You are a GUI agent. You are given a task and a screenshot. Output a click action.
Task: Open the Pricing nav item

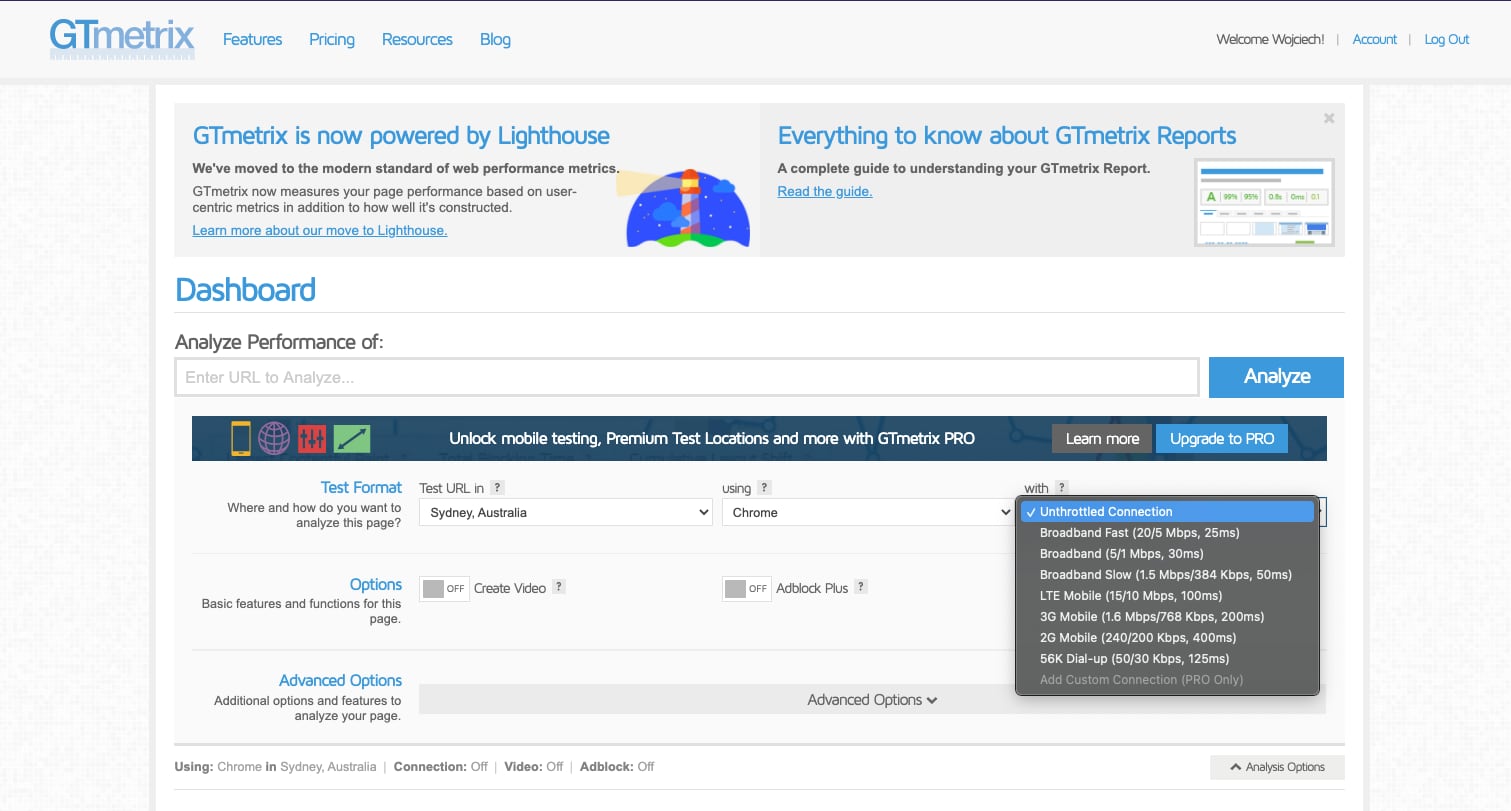(332, 39)
